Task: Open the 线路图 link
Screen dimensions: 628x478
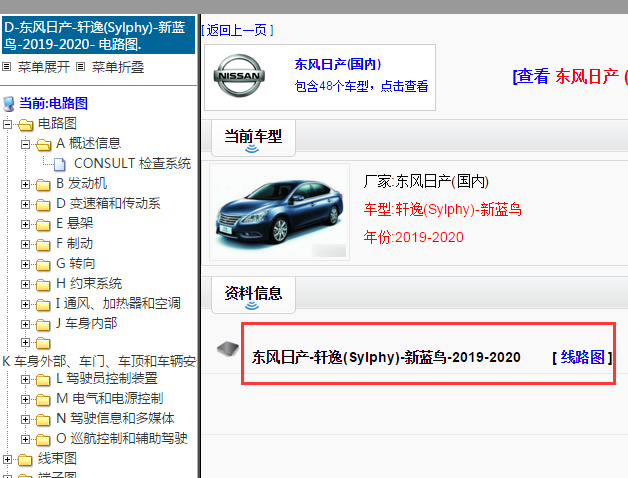Action: pyautogui.click(x=582, y=357)
